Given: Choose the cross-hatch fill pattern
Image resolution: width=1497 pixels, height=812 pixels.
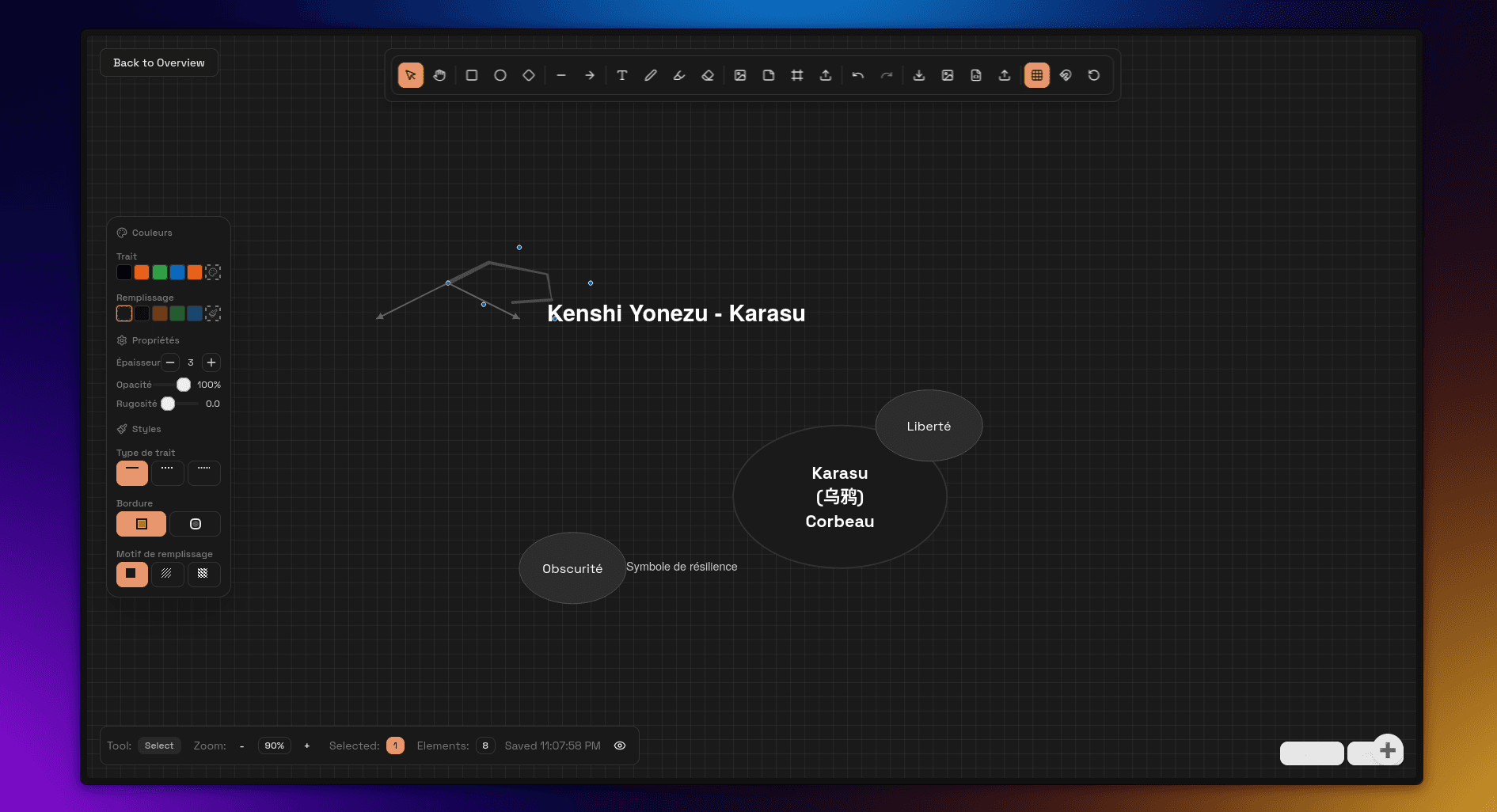Looking at the screenshot, I should pyautogui.click(x=204, y=574).
